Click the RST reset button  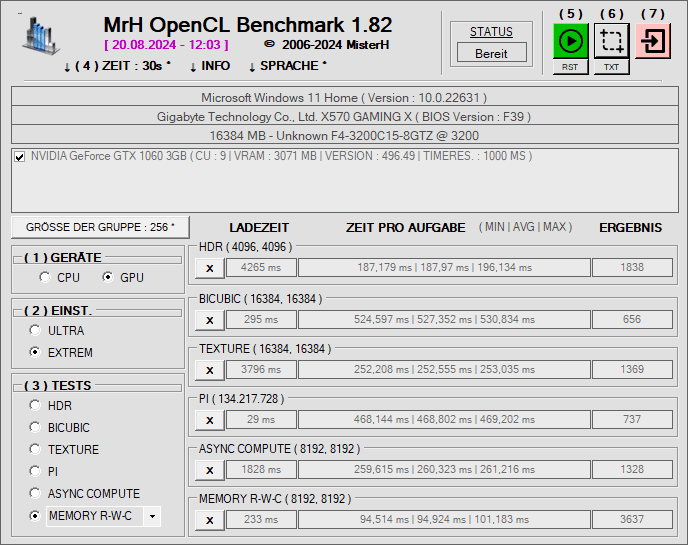570,67
